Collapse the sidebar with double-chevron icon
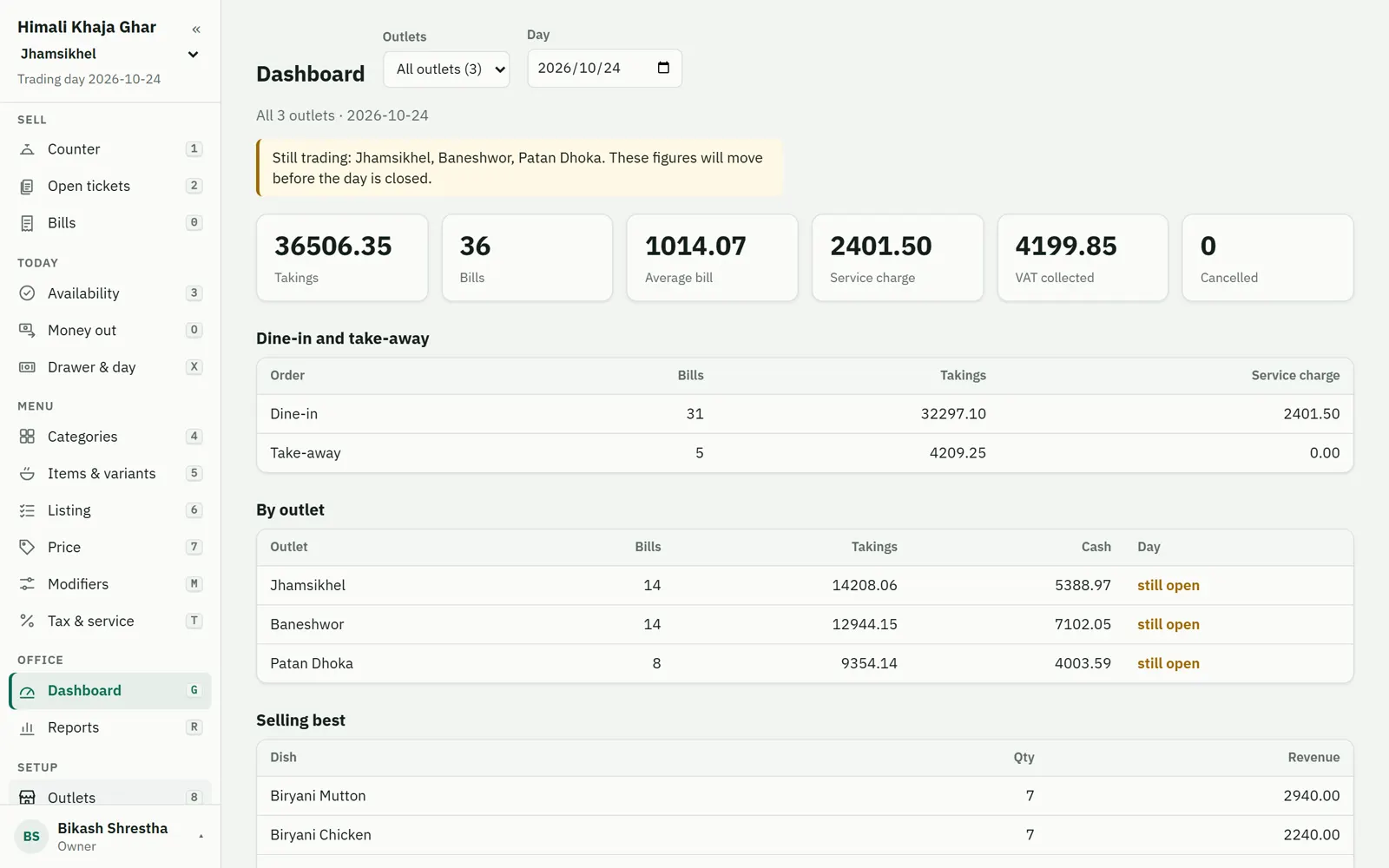Image resolution: width=1389 pixels, height=868 pixels. [x=196, y=30]
